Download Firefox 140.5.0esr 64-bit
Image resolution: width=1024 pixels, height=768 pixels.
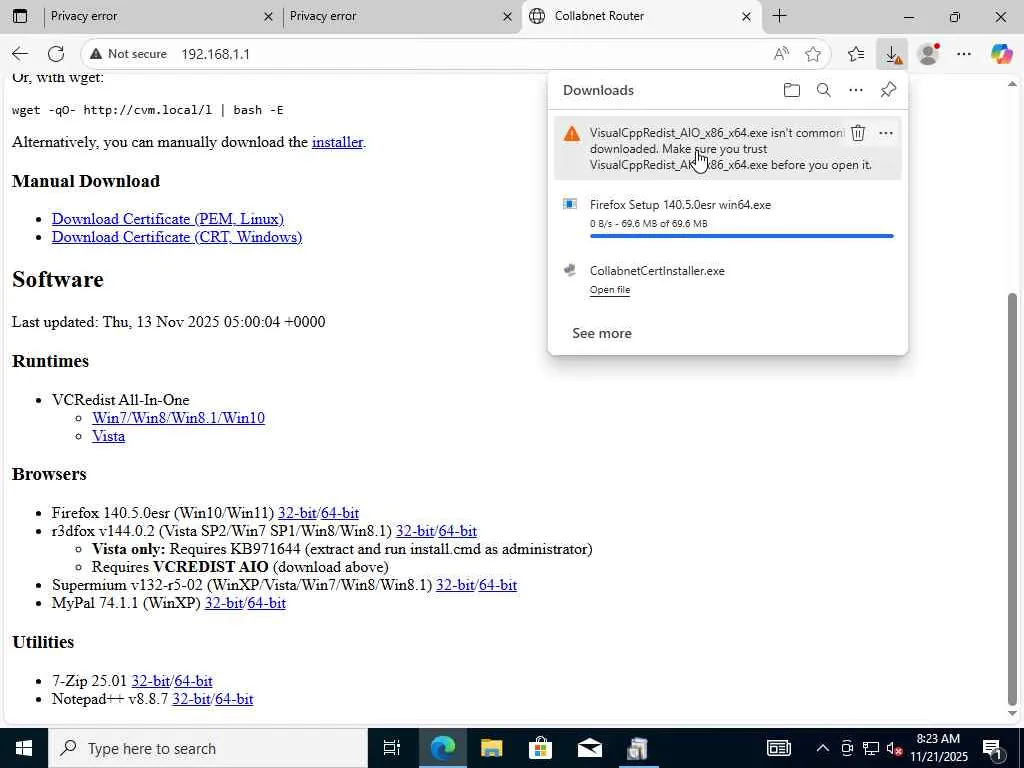[x=340, y=513]
